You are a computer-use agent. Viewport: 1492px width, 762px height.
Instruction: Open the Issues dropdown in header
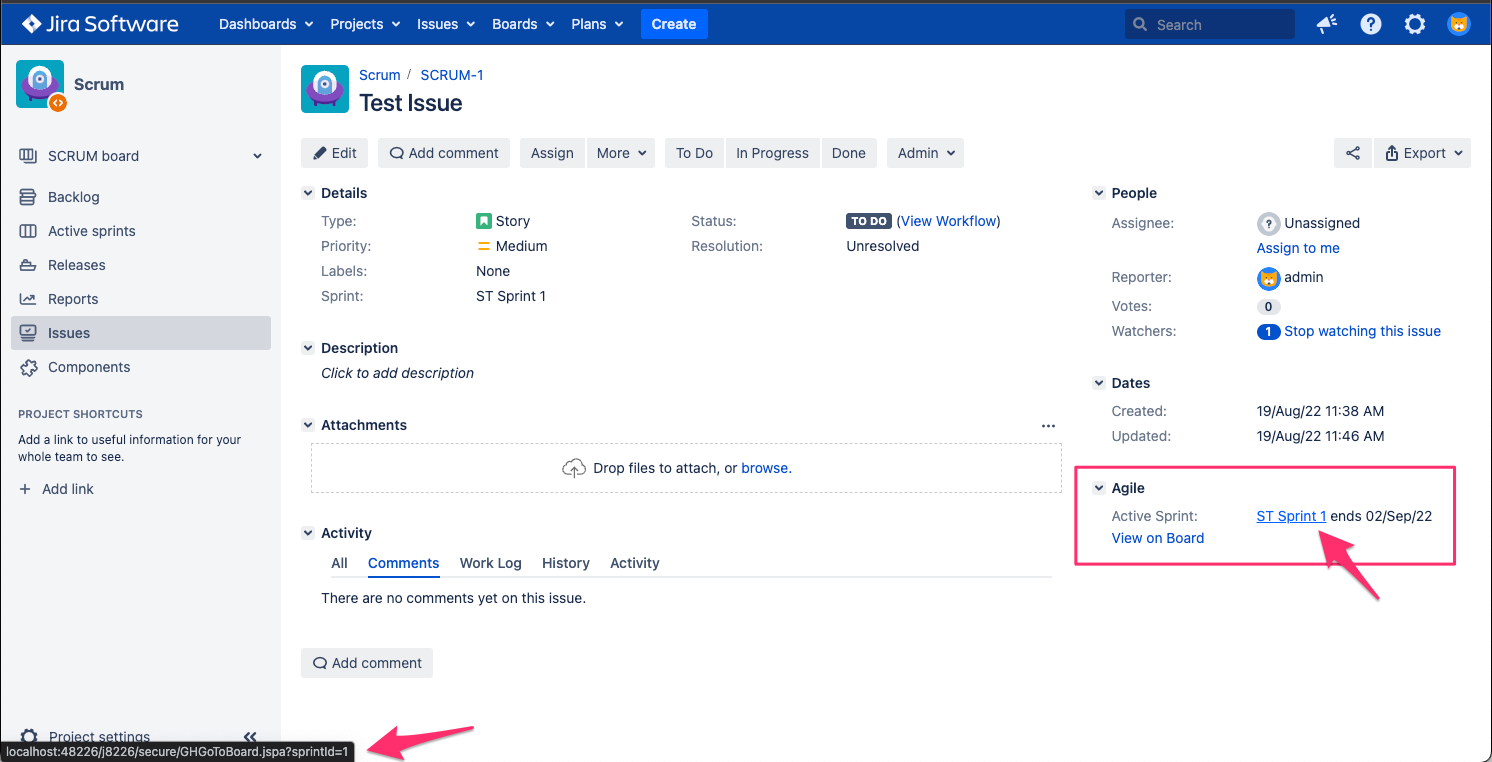[446, 24]
